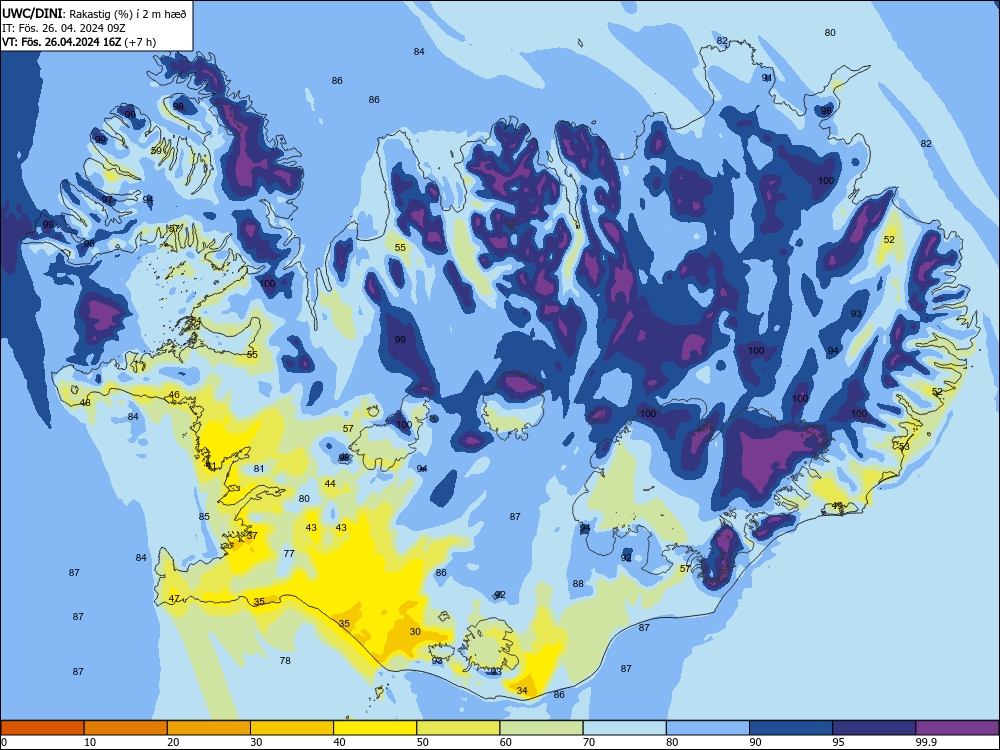This screenshot has height=750, width=1000.
Task: Click the 'VT: Fös. 26.04.2024 16Z' line
Action: 61,42
